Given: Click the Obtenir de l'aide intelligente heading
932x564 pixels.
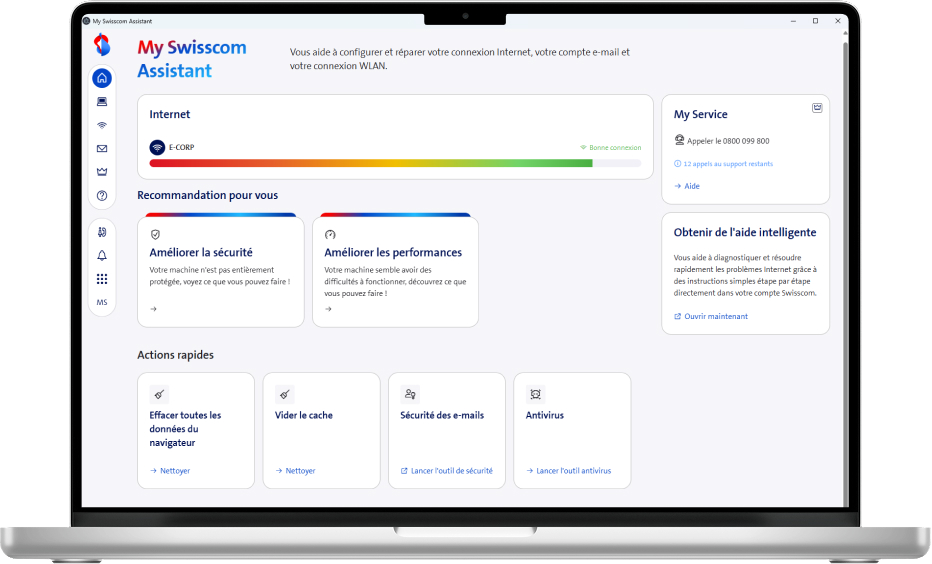Looking at the screenshot, I should coord(745,232).
